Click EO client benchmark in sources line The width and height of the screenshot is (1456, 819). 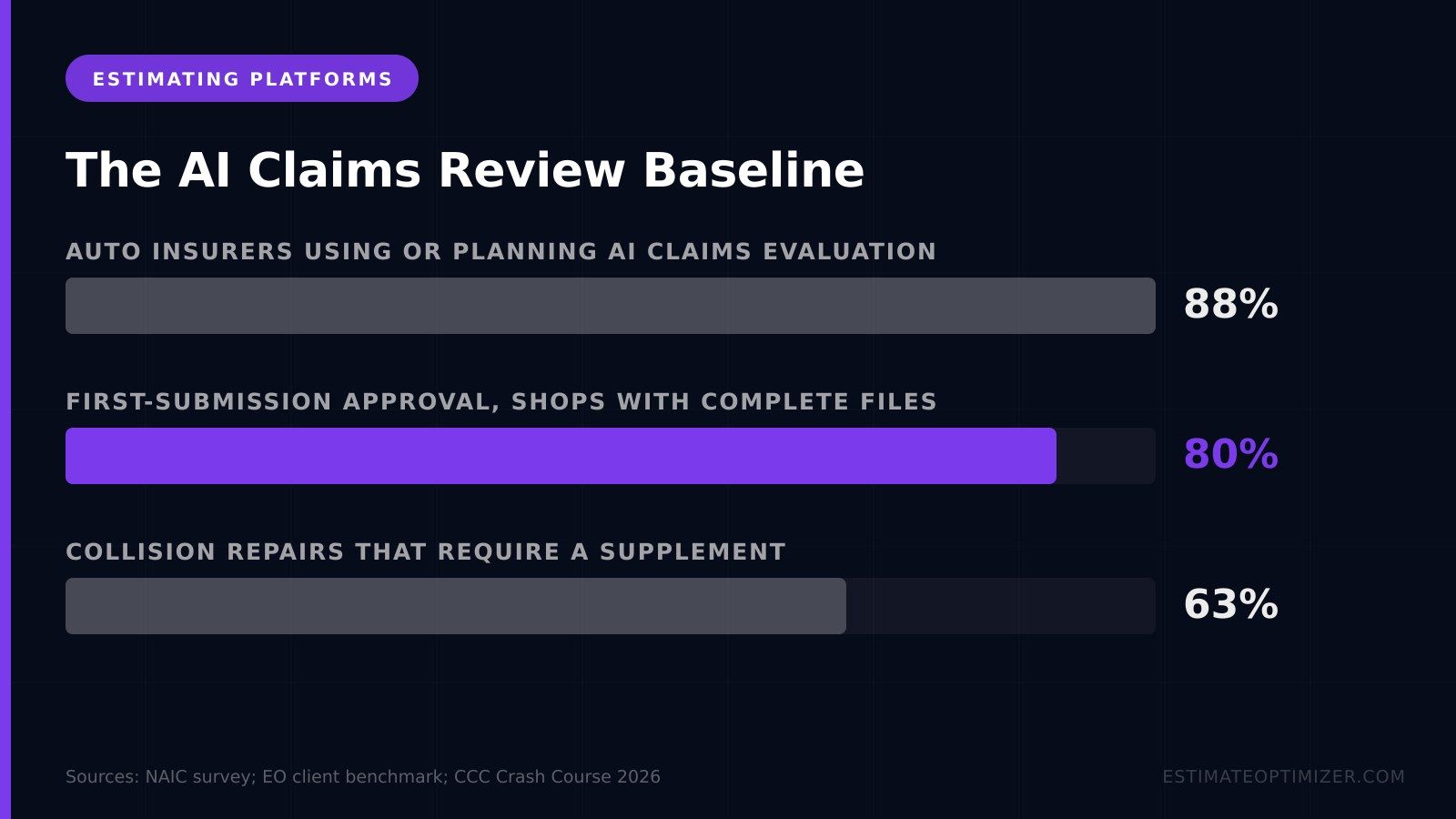tap(353, 776)
